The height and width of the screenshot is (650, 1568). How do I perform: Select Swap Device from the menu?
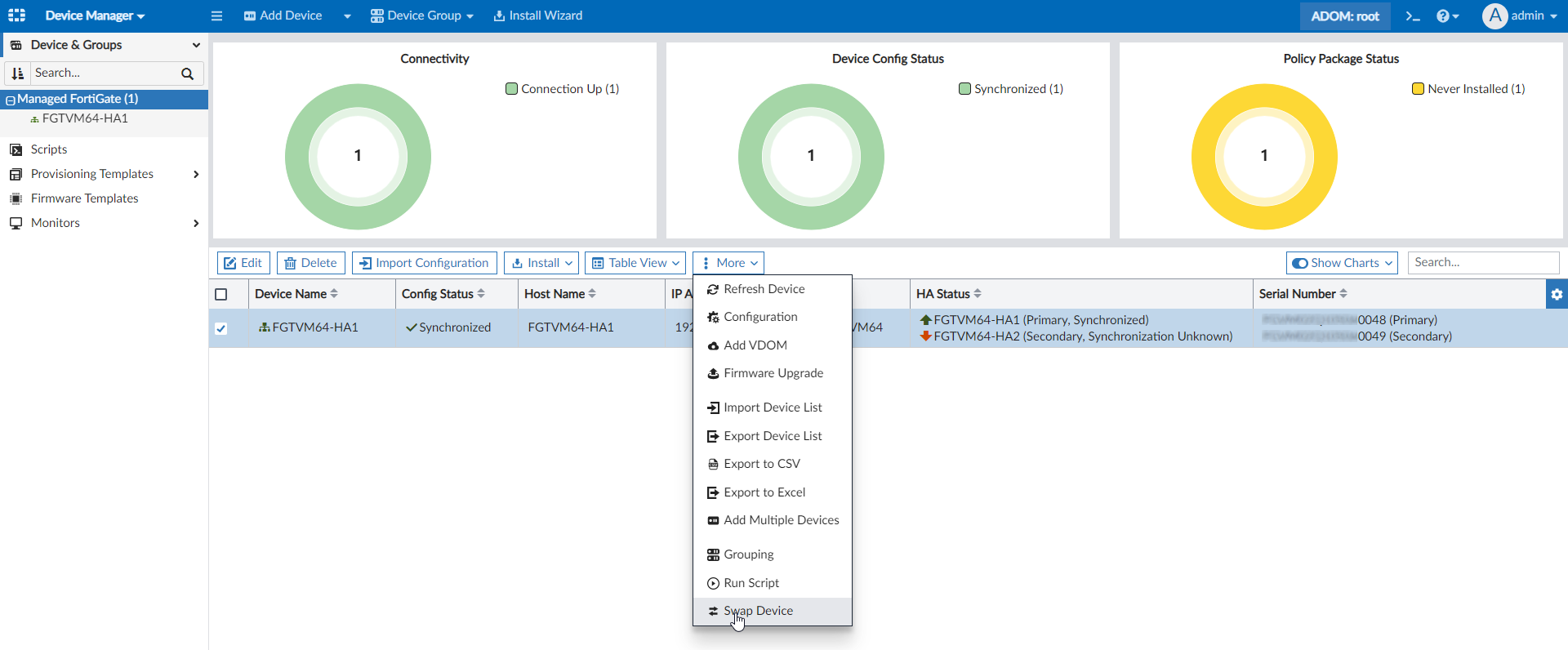(758, 611)
